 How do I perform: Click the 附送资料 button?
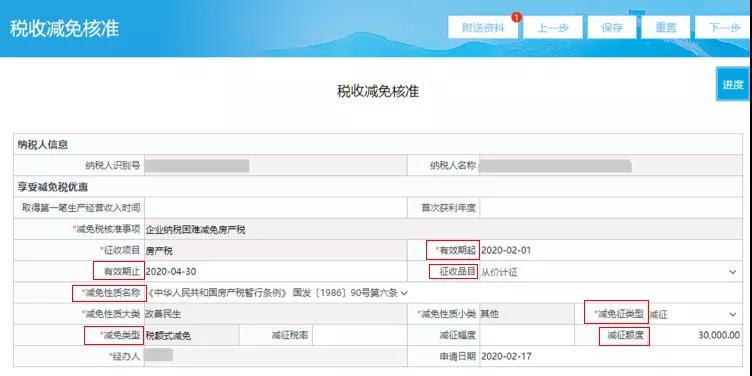point(483,27)
